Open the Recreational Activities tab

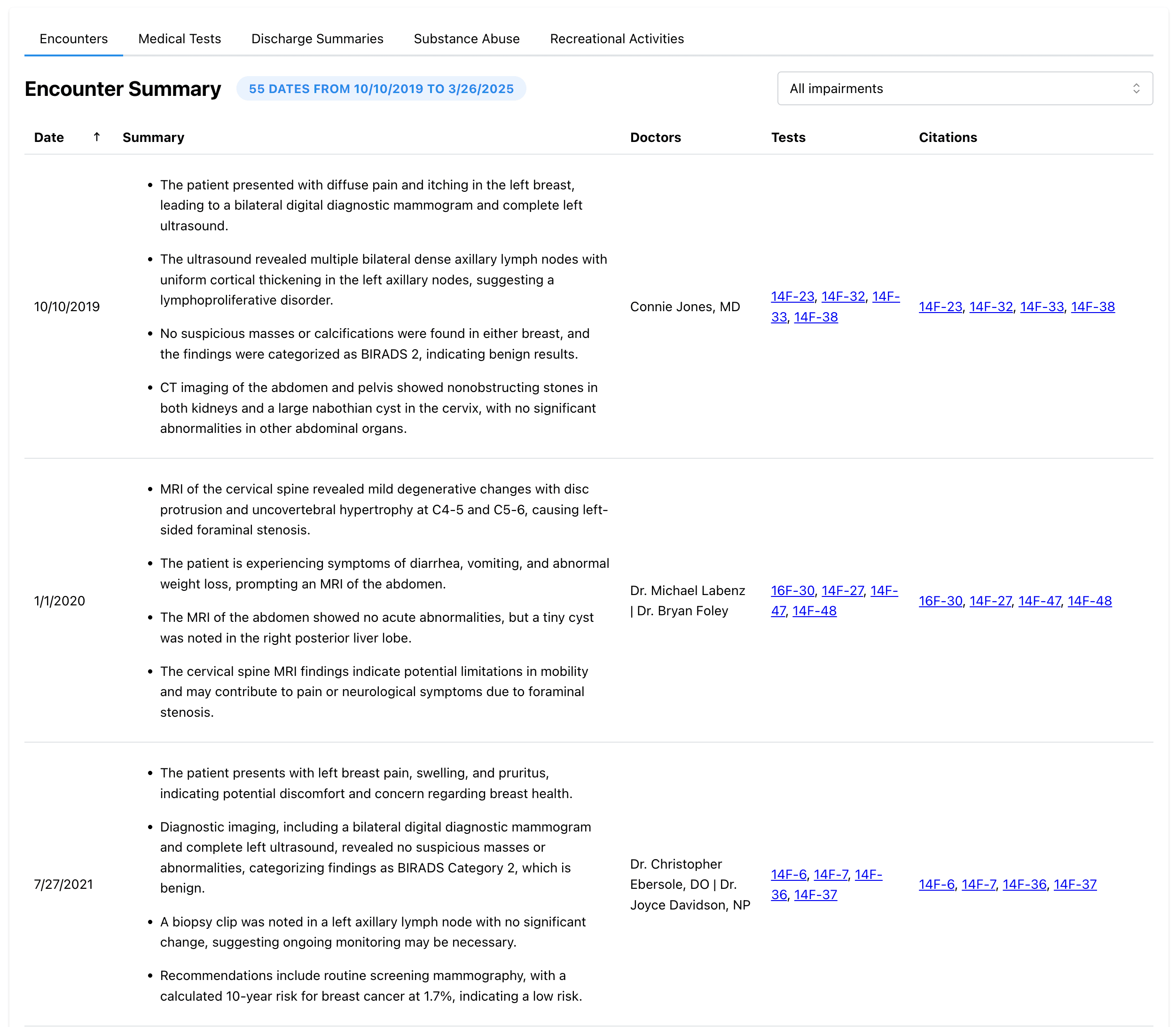[617, 39]
